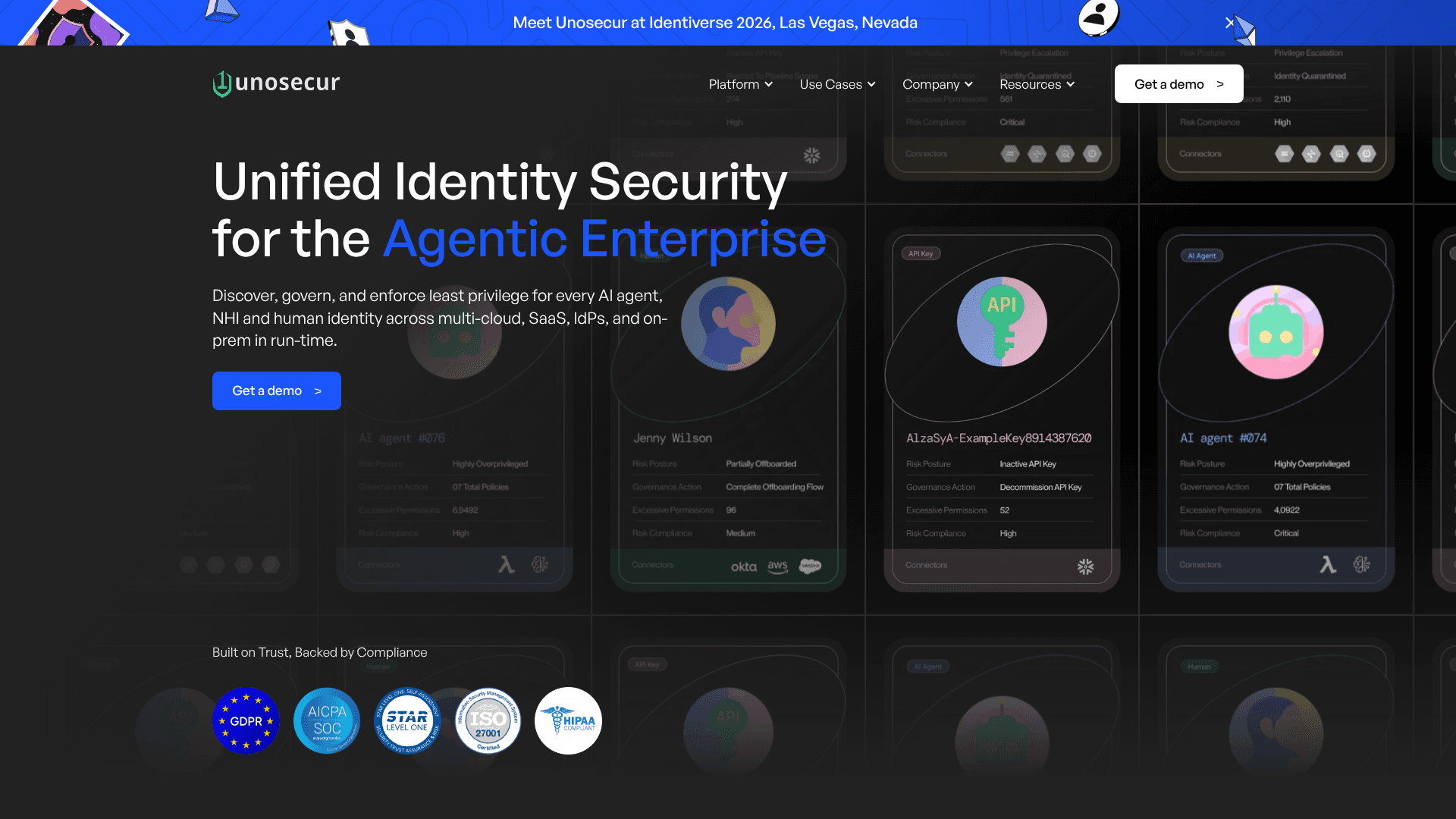Expand the Resources dropdown chevron
This screenshot has width=1456, height=819.
point(1070,84)
